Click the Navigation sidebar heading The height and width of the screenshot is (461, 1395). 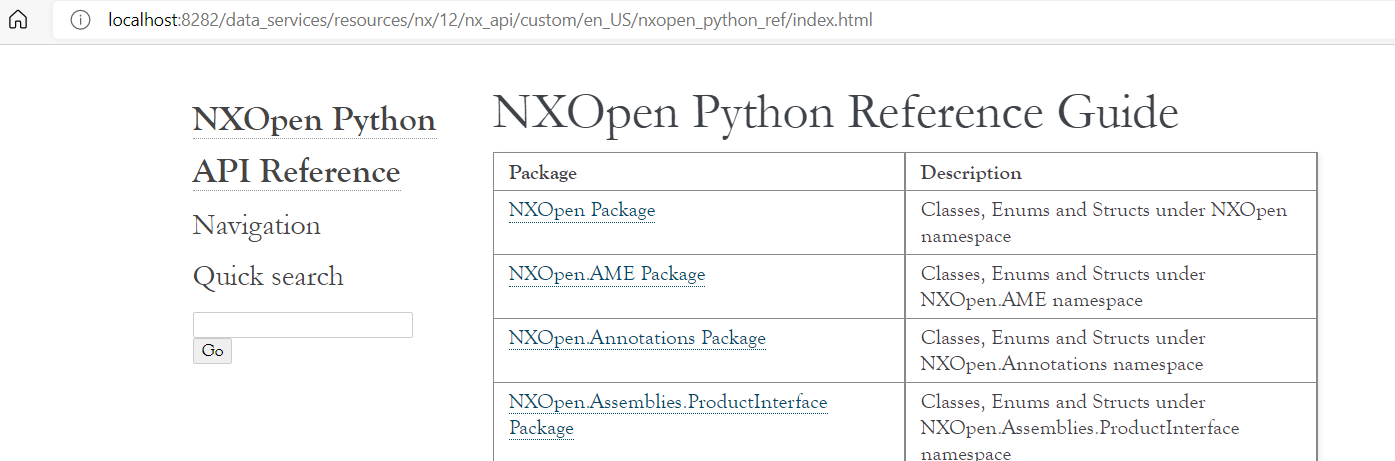[257, 226]
